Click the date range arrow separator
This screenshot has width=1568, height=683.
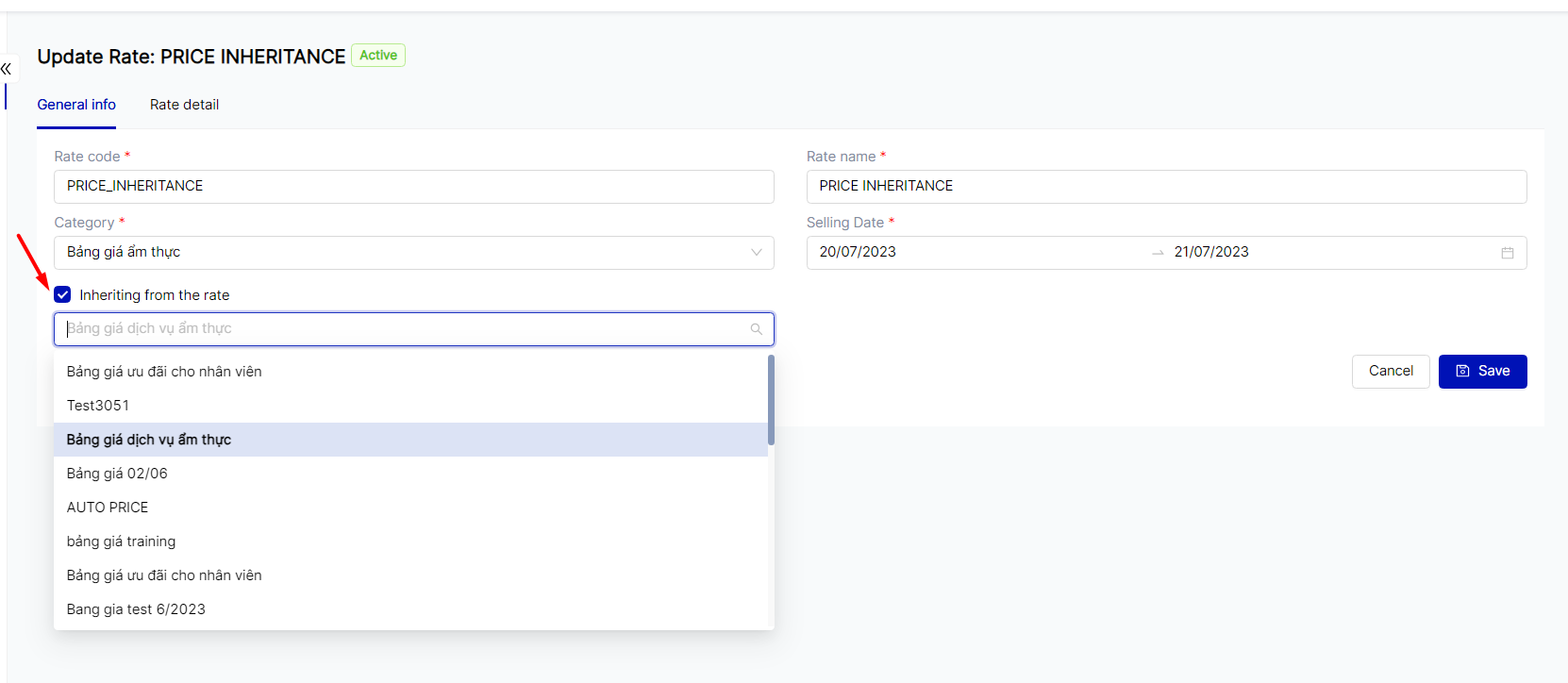point(1158,253)
